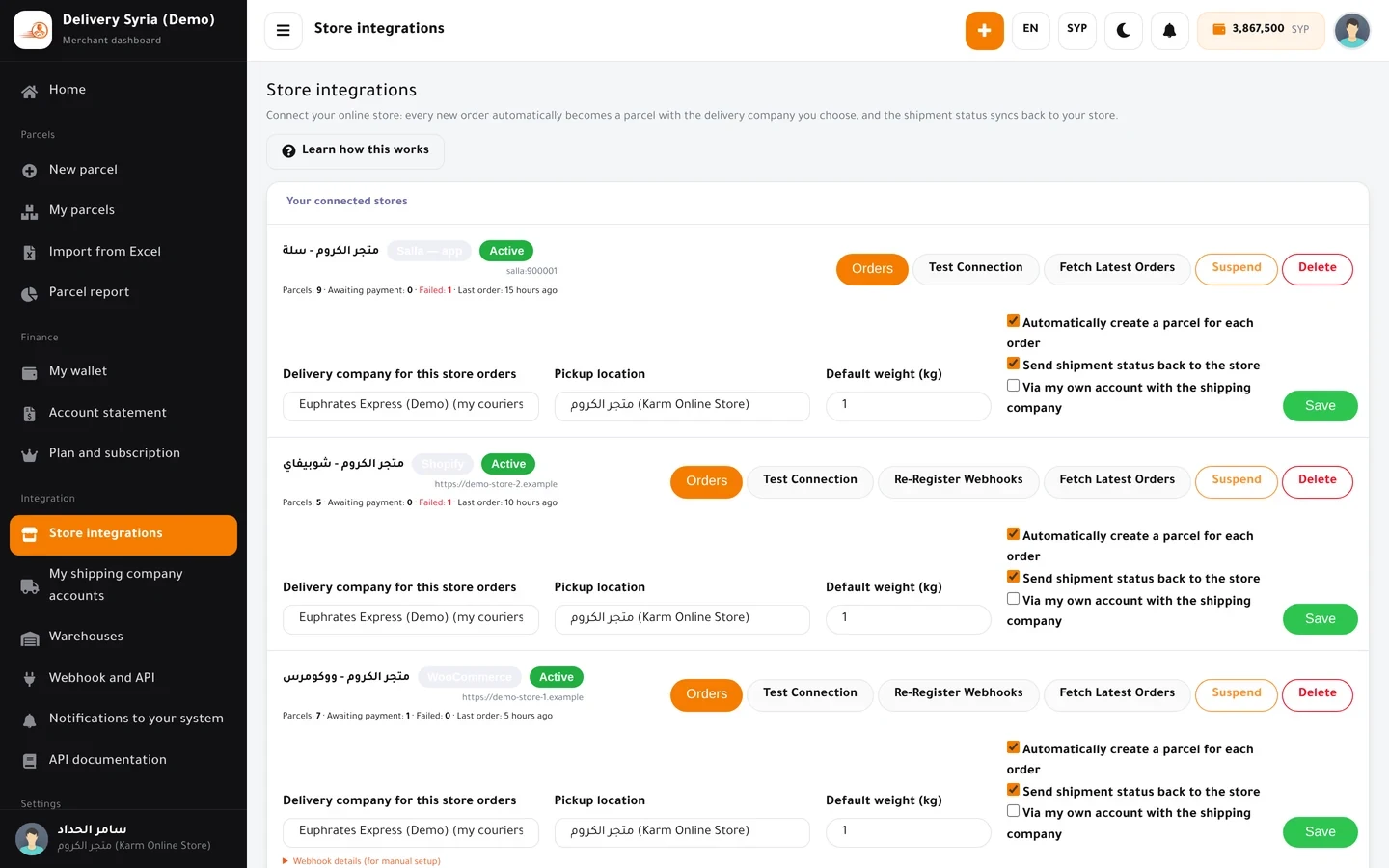Click the Store integrations sidebar icon
1389x868 pixels.
click(x=30, y=534)
